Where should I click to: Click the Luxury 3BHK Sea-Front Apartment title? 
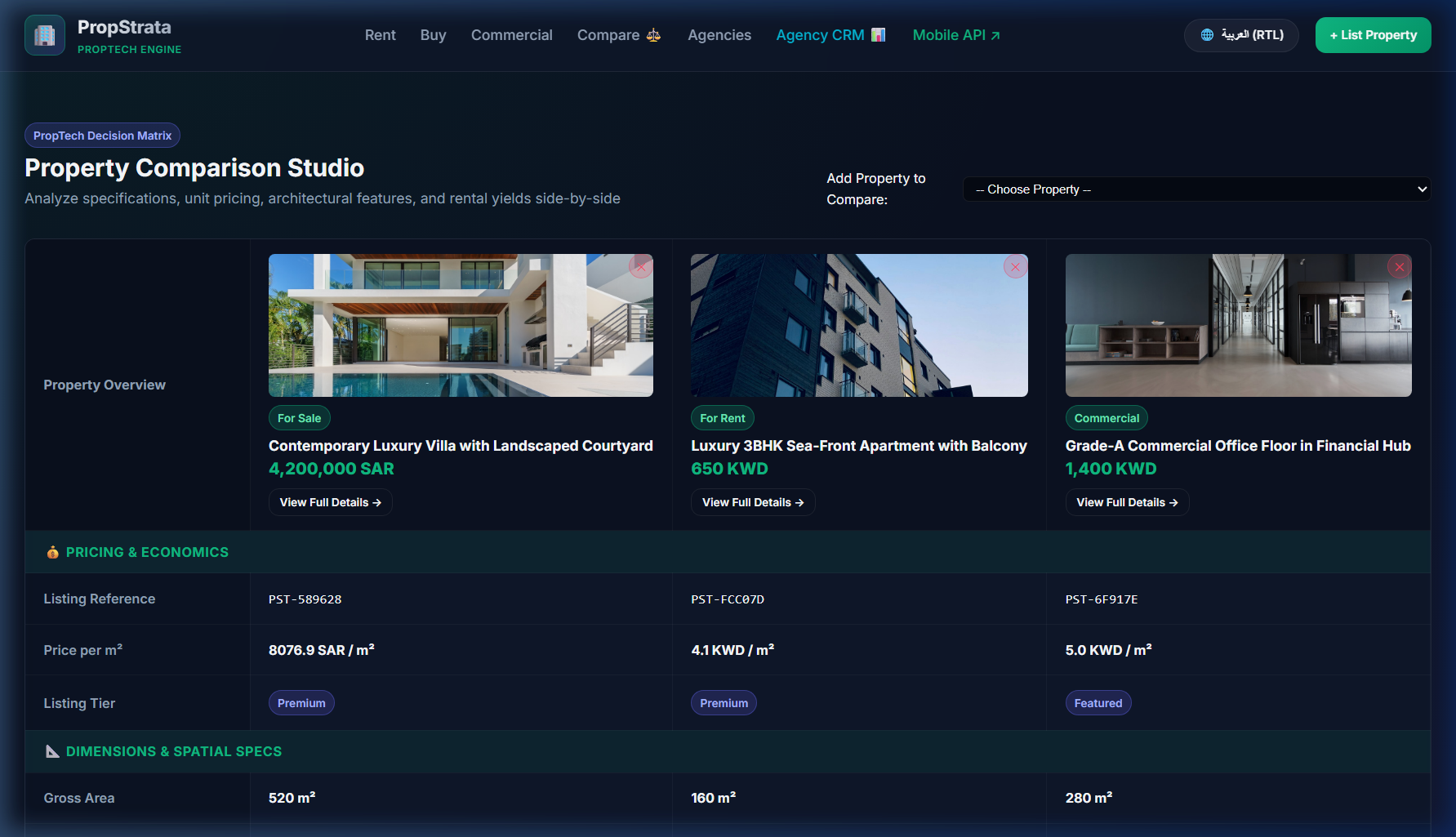(859, 446)
